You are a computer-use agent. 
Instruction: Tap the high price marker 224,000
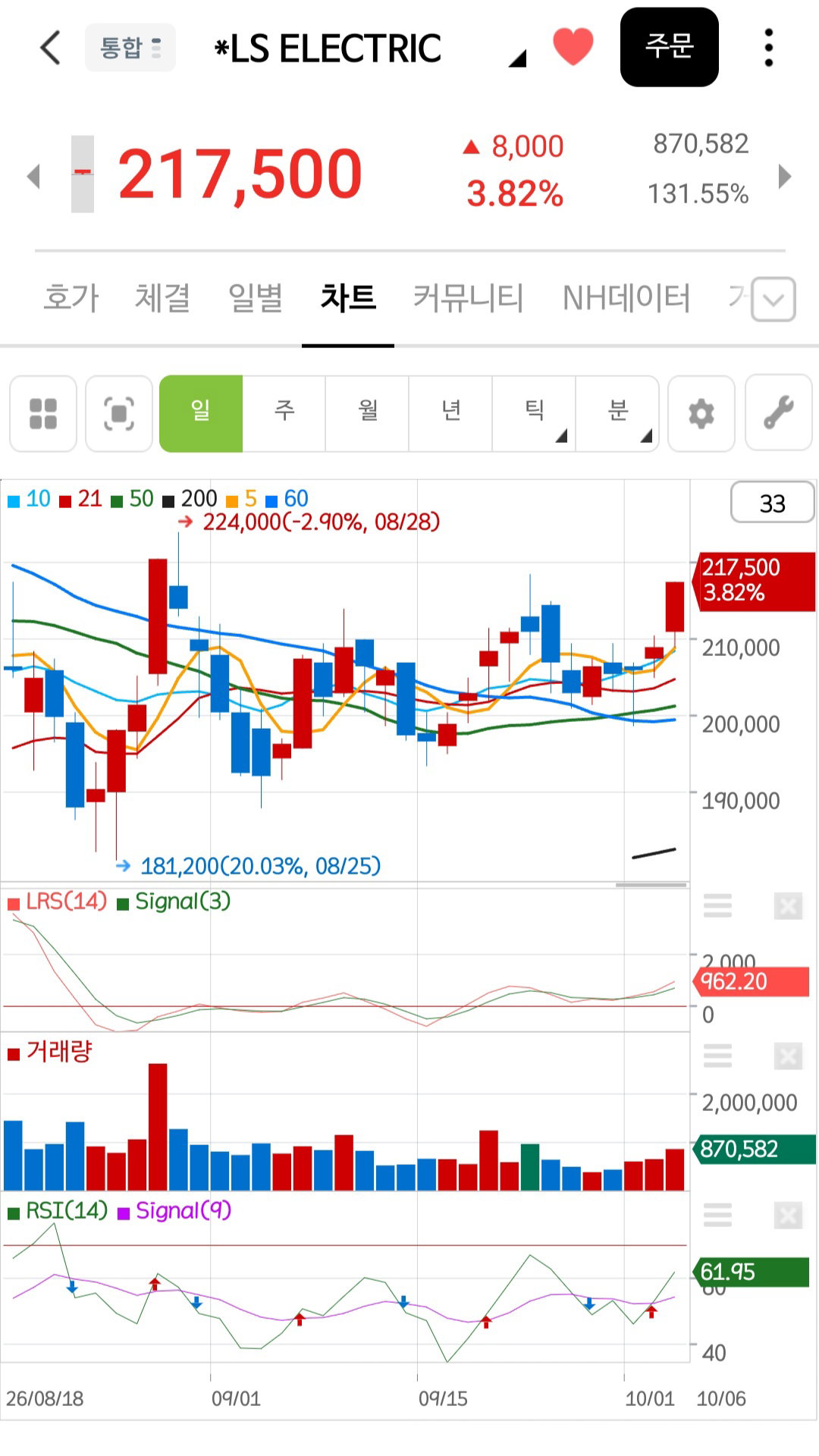coord(309,522)
